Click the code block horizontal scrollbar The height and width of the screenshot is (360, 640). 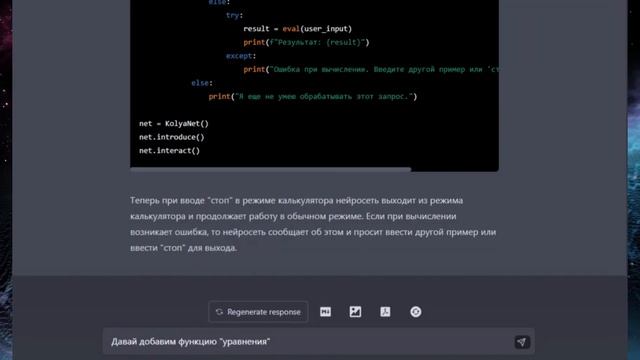(271, 169)
